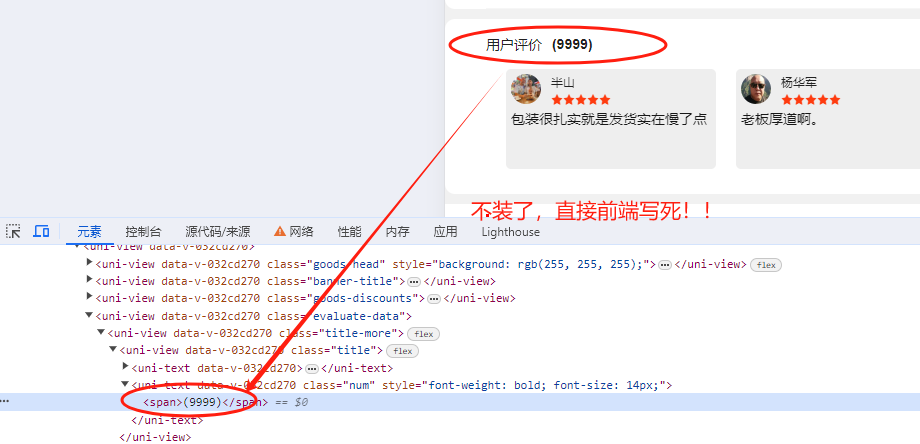Image resolution: width=920 pixels, height=444 pixels.
Task: Click the 用户评价 heading
Action: 514,45
